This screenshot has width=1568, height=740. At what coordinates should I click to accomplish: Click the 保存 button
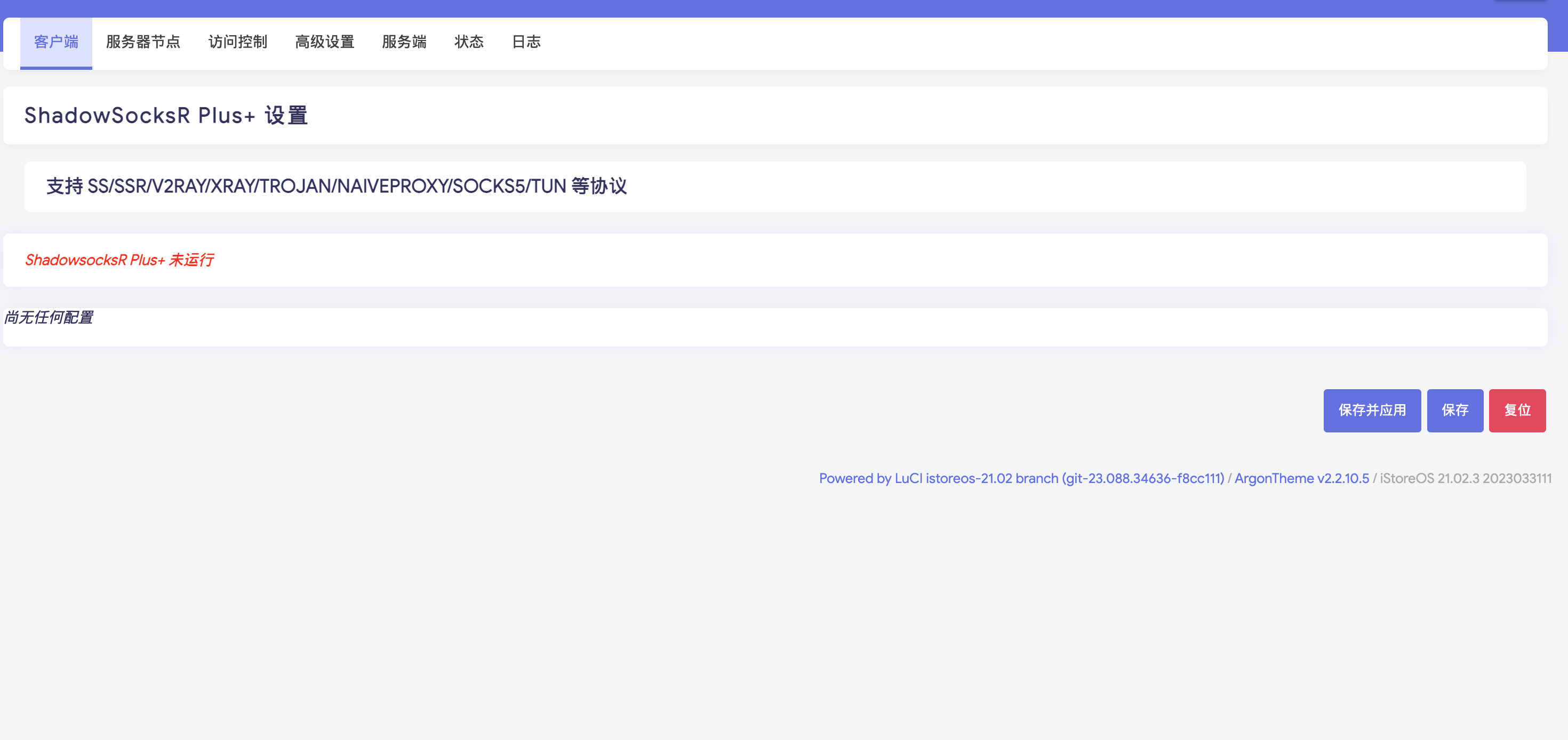[1455, 410]
